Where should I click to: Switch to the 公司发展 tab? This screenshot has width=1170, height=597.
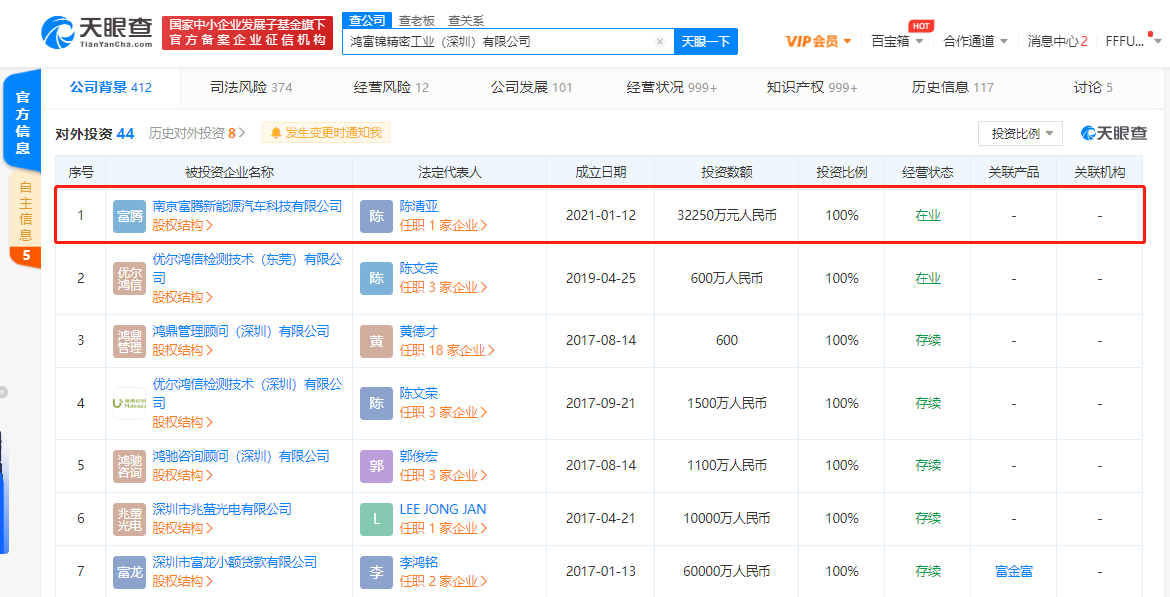coord(531,87)
